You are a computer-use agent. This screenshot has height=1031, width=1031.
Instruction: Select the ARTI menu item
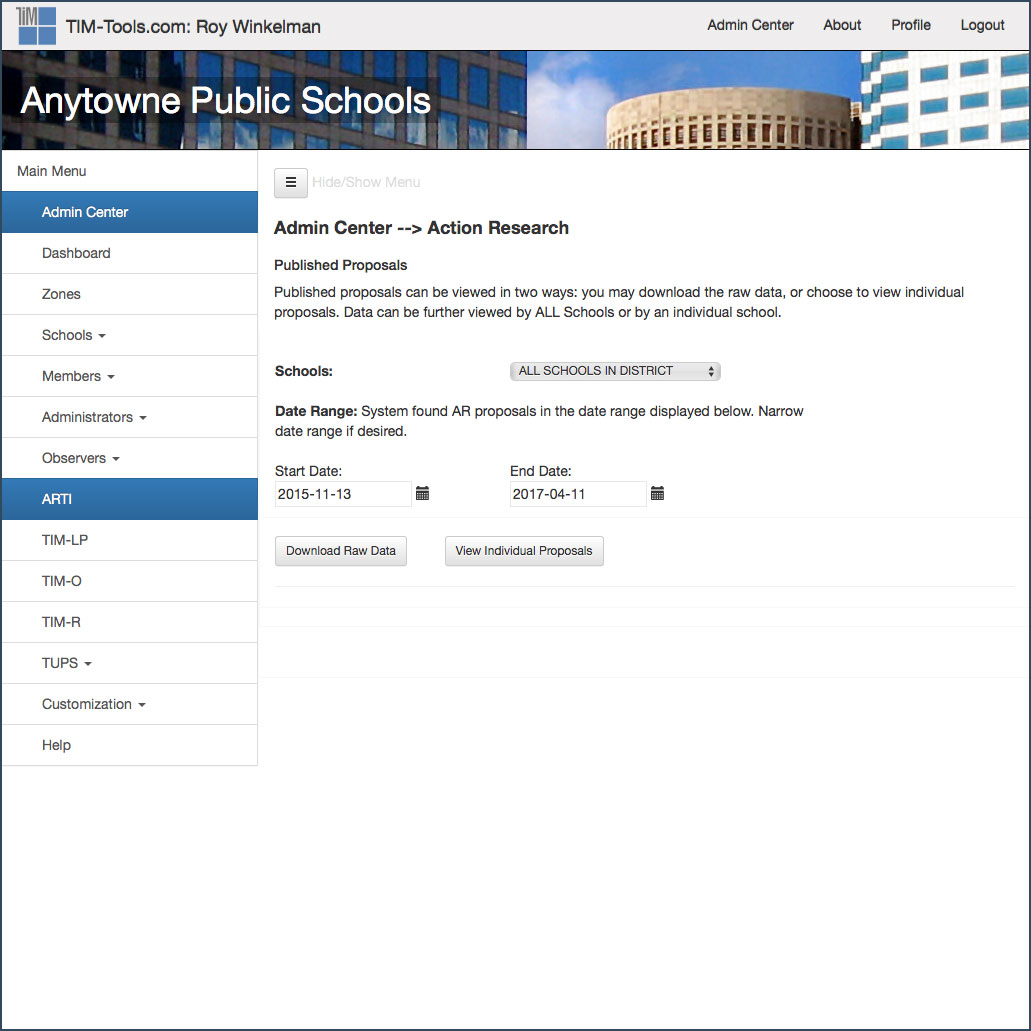130,499
